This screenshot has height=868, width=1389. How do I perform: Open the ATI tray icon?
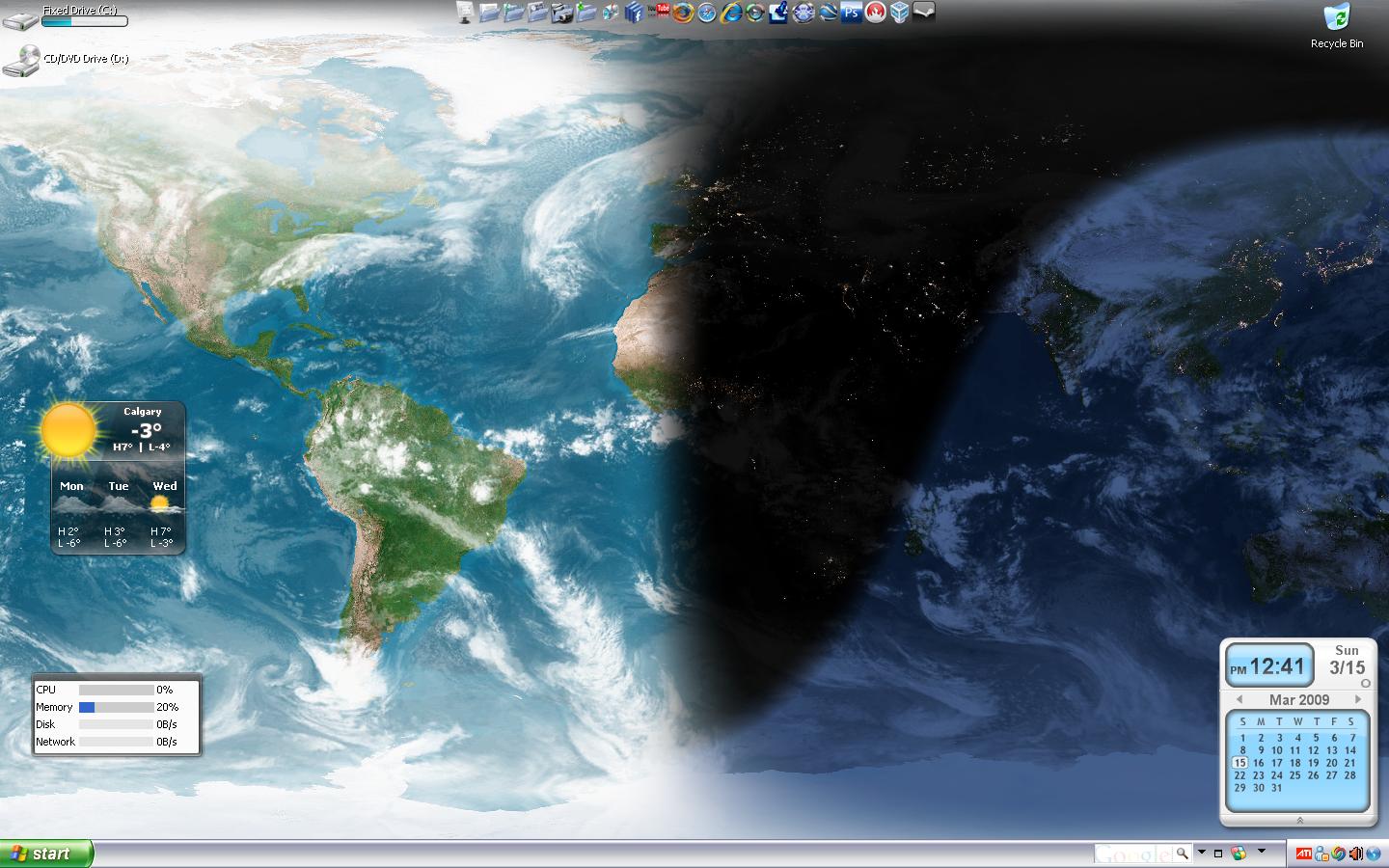tap(1303, 854)
